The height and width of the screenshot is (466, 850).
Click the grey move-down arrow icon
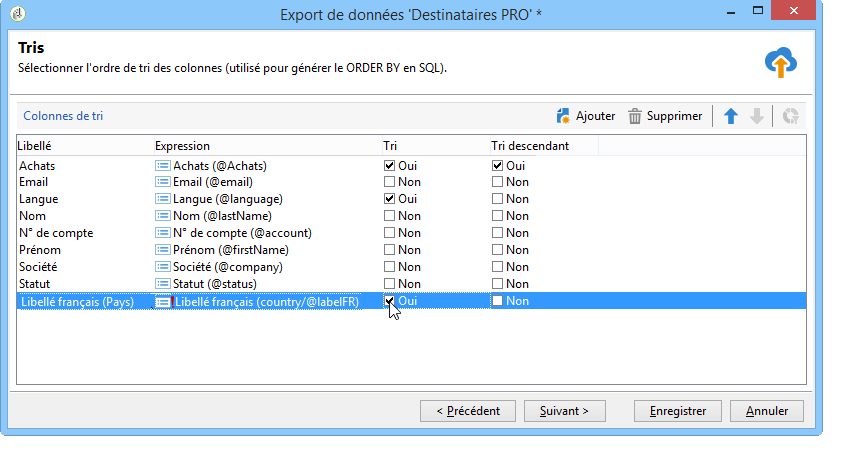[x=757, y=116]
